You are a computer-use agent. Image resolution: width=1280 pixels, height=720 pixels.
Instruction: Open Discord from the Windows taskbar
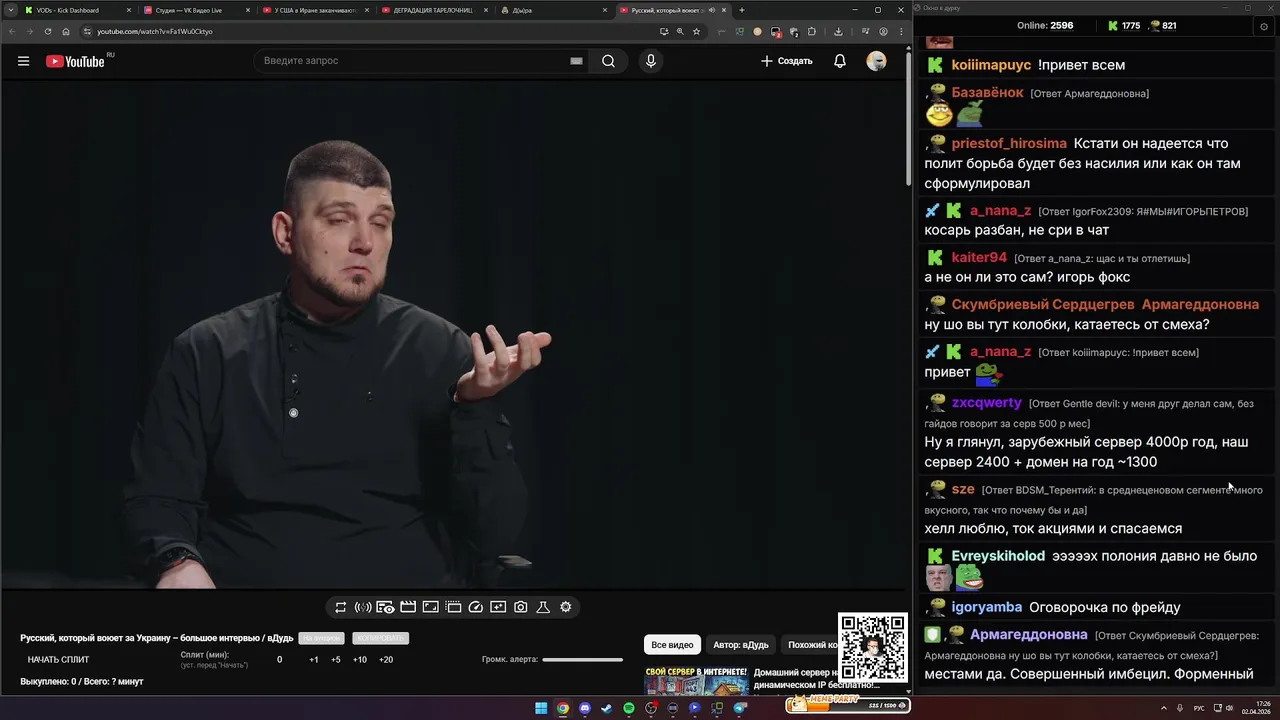pos(585,708)
